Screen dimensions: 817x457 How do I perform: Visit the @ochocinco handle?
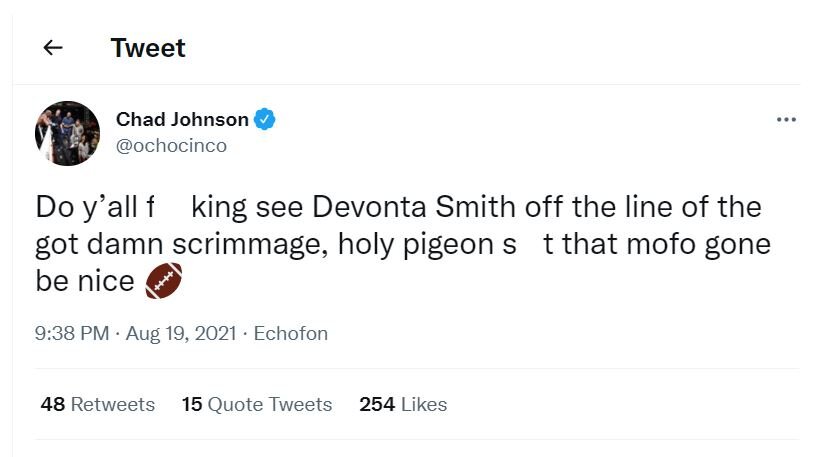(171, 146)
